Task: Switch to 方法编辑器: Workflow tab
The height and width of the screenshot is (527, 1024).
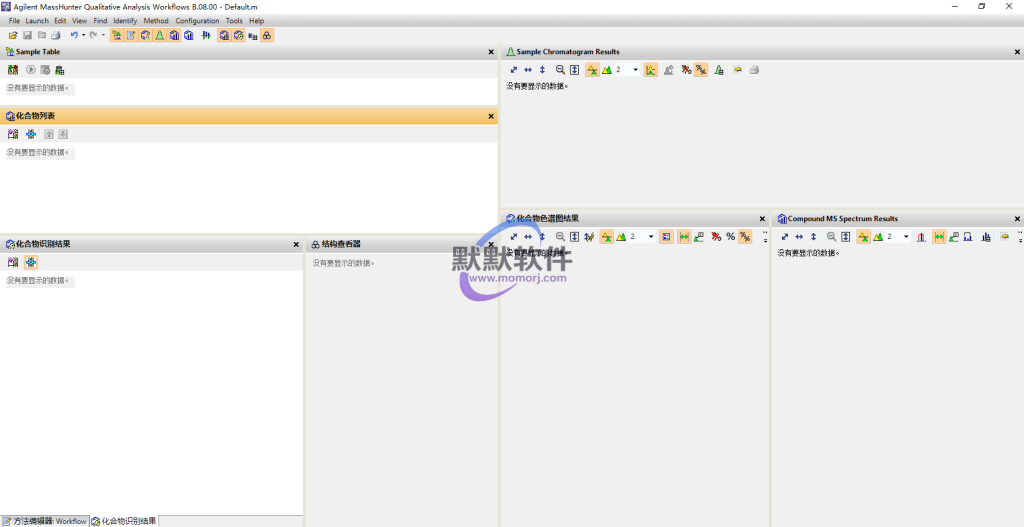Action: [45, 521]
